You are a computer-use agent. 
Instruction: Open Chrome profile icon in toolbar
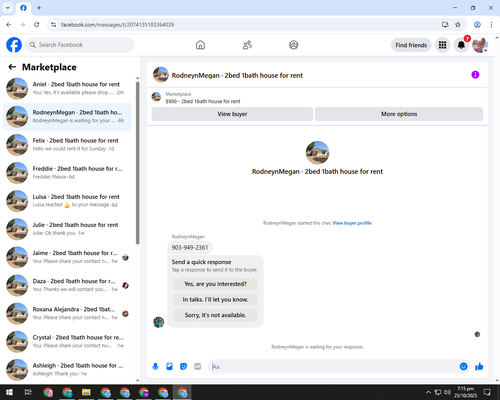tap(477, 25)
